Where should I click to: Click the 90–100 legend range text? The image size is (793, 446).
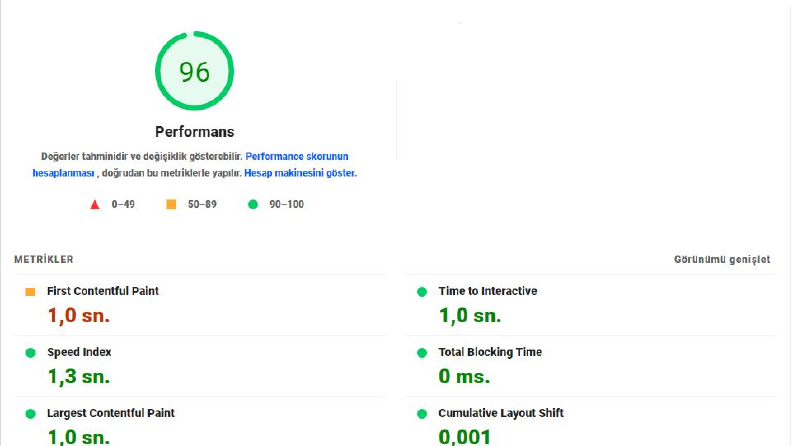[x=286, y=204]
